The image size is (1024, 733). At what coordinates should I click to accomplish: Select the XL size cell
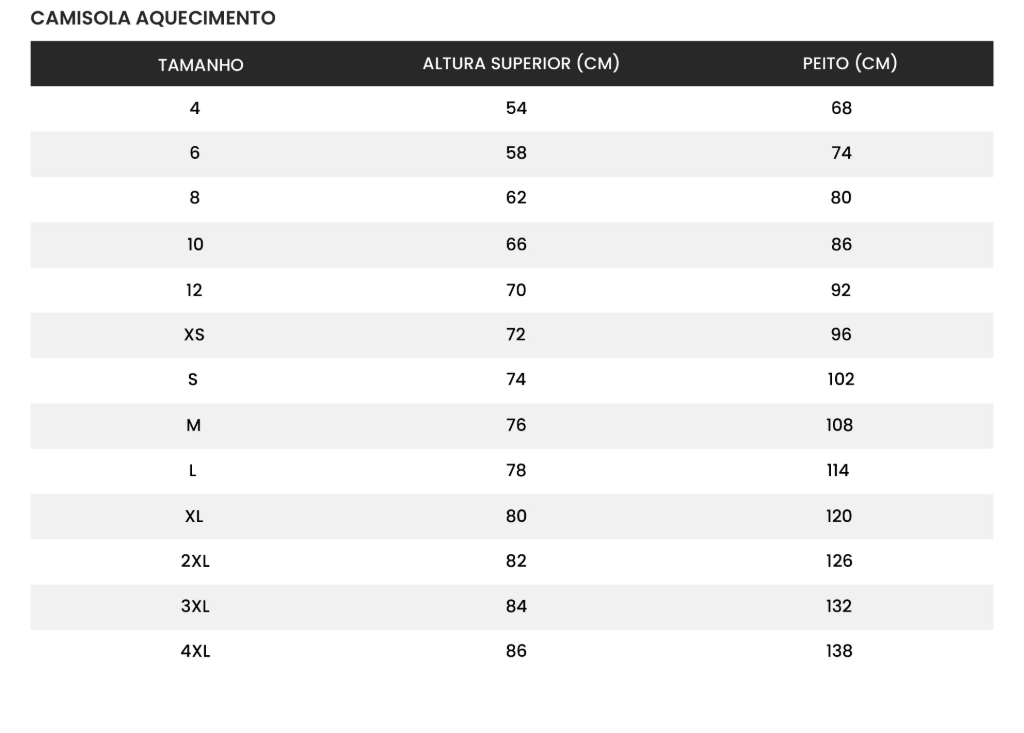click(x=194, y=517)
